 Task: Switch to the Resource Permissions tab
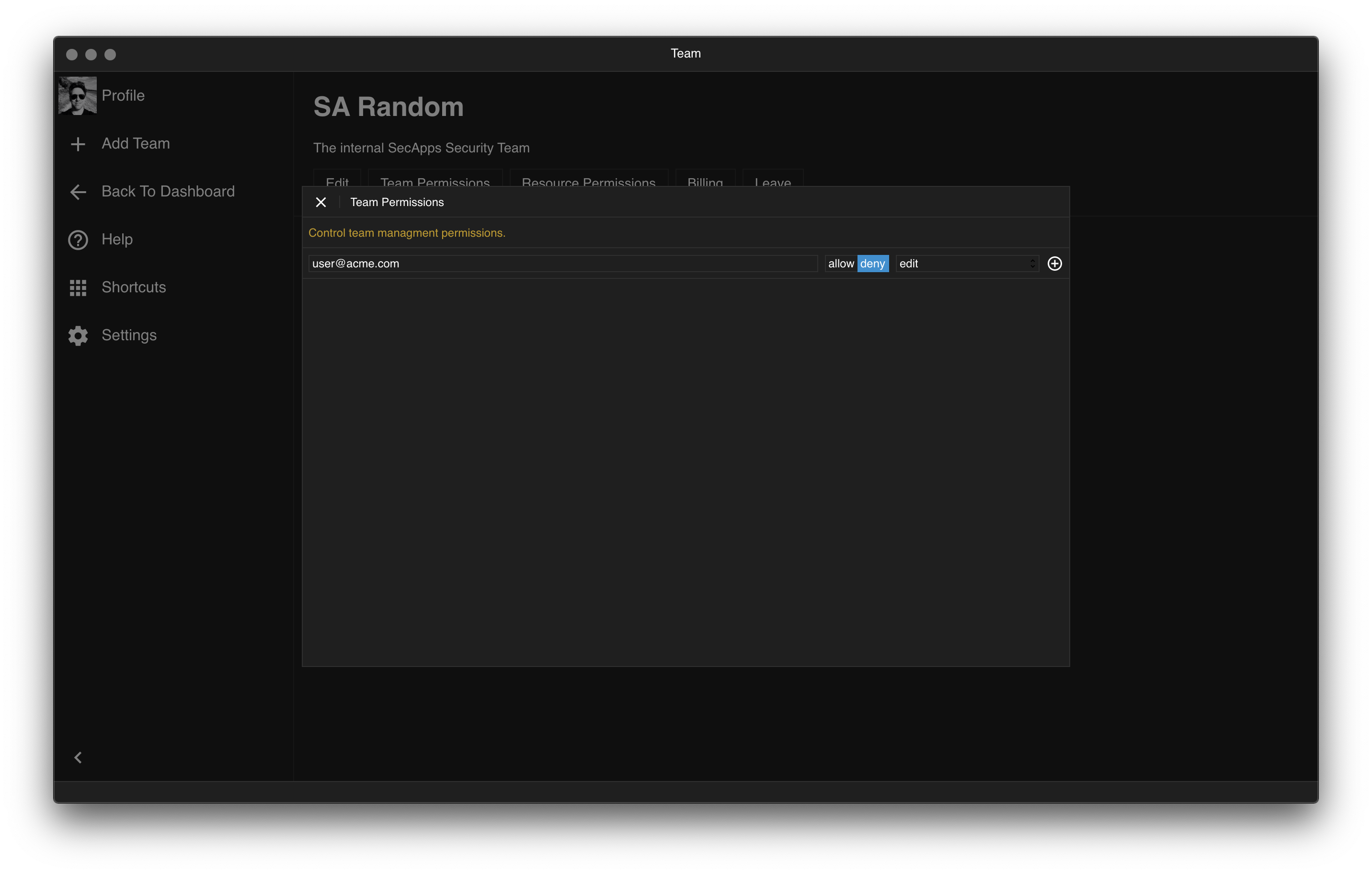(x=588, y=179)
